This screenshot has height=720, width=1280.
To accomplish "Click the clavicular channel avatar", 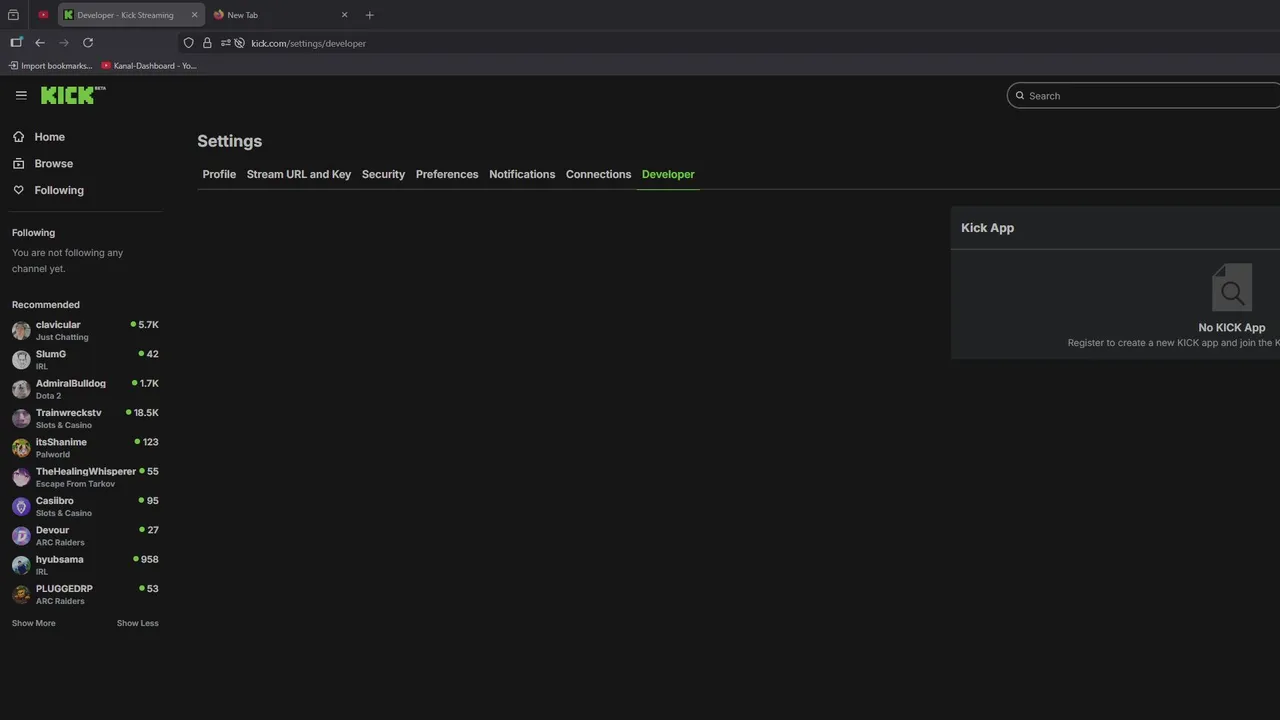I will [21, 331].
